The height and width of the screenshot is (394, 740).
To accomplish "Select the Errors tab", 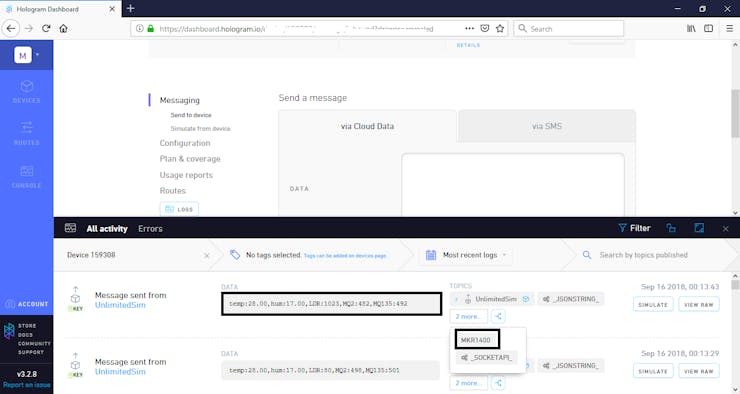I will coord(150,228).
